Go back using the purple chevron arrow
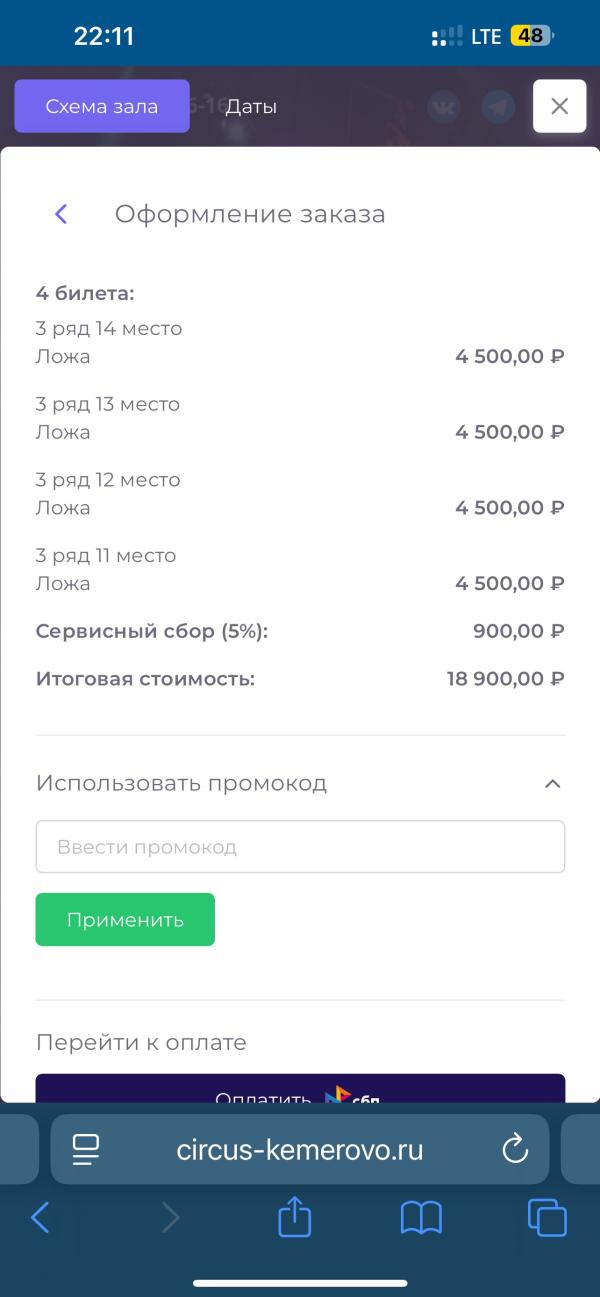600x1297 pixels. [x=61, y=214]
